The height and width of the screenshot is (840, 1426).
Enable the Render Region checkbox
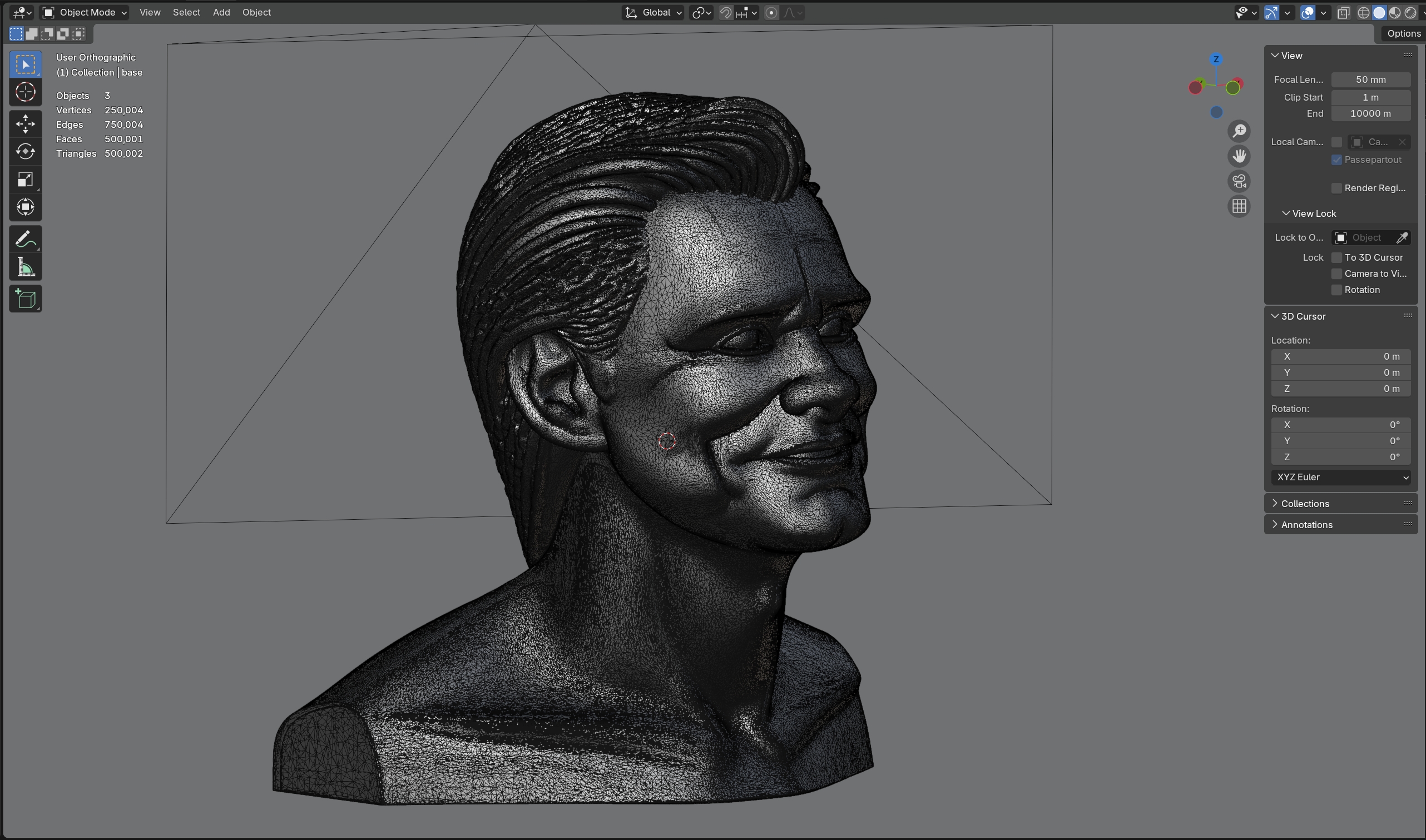pyautogui.click(x=1336, y=188)
